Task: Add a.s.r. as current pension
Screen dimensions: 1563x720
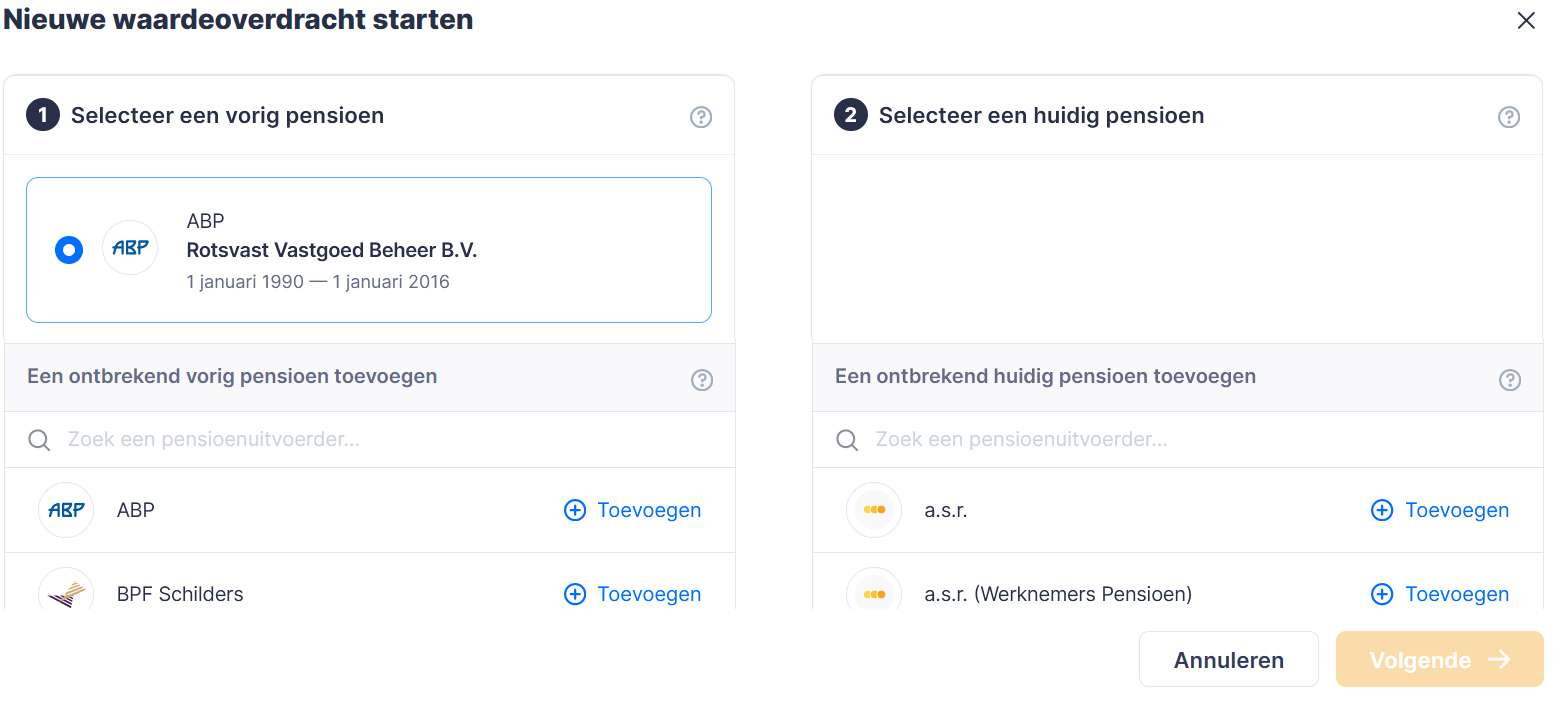Action: (1440, 510)
